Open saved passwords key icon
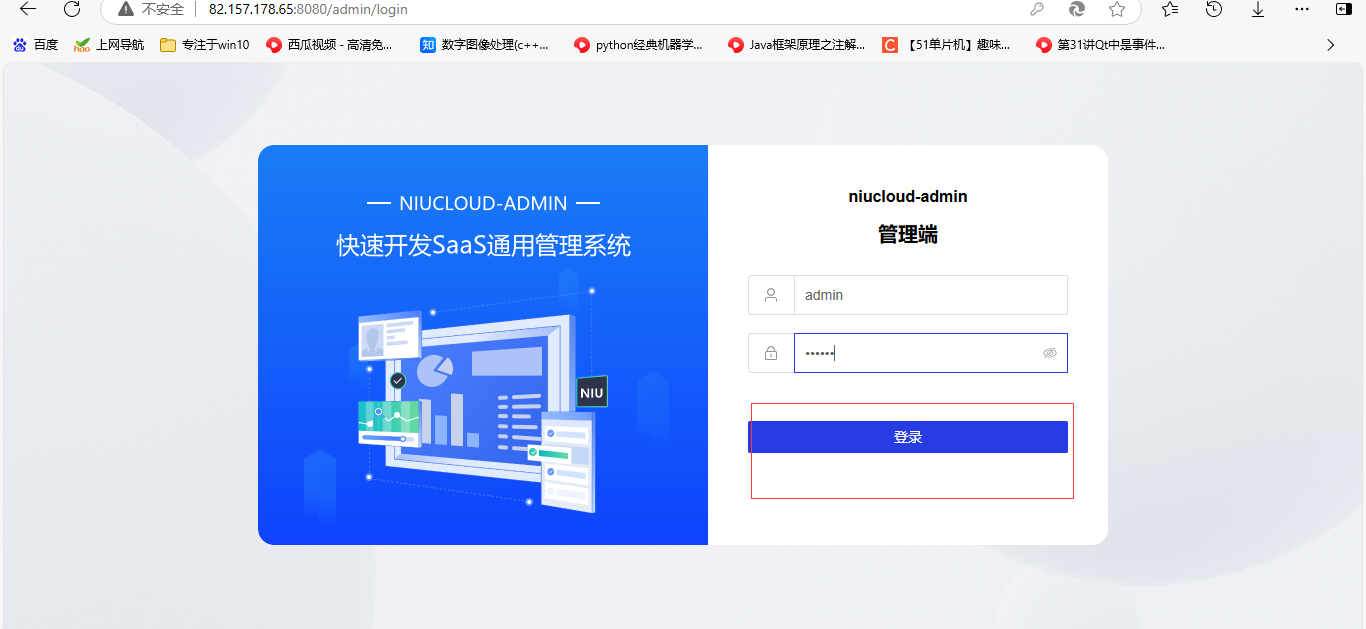 point(1037,9)
